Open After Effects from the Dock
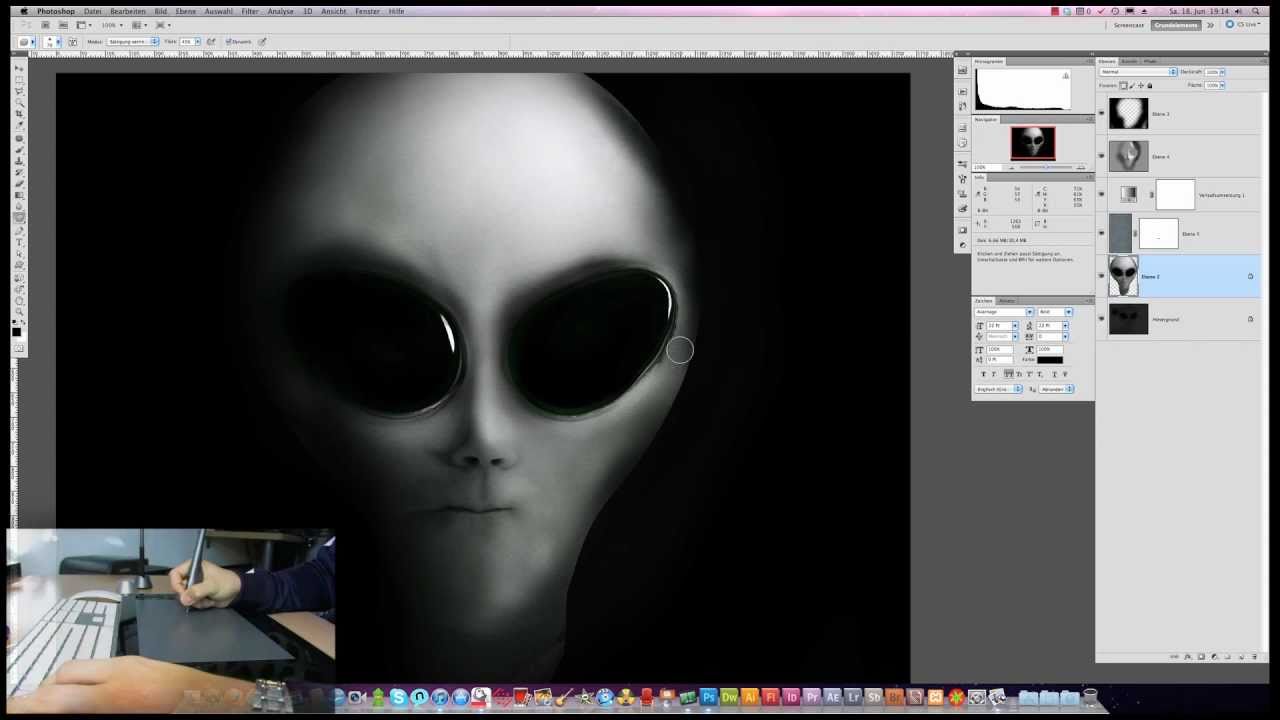This screenshot has width=1280, height=720. point(832,697)
